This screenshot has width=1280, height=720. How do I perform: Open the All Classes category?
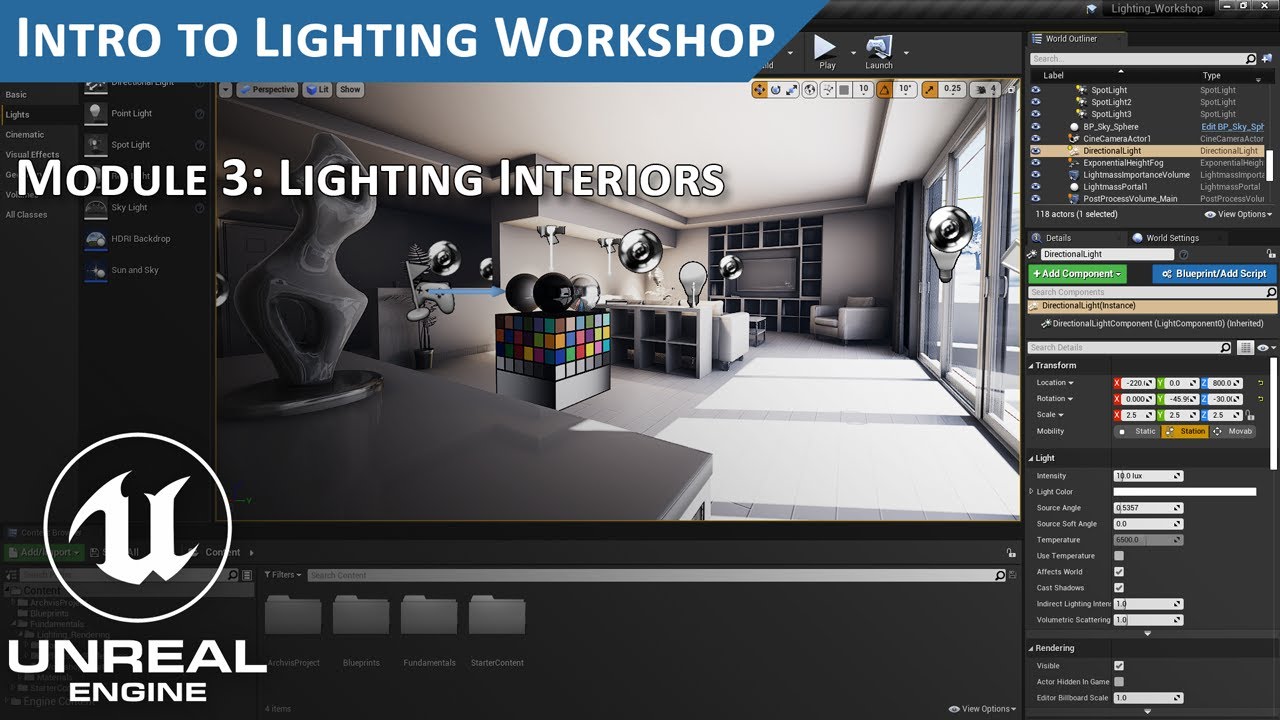(x=26, y=215)
